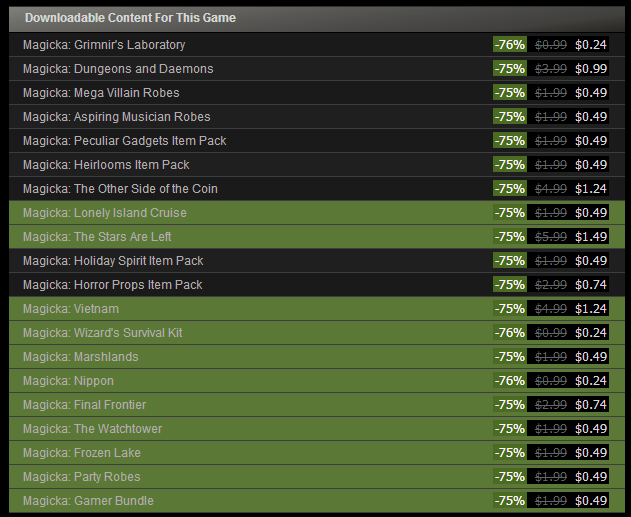Open Magicka: Final Frontier DLC

(x=317, y=405)
